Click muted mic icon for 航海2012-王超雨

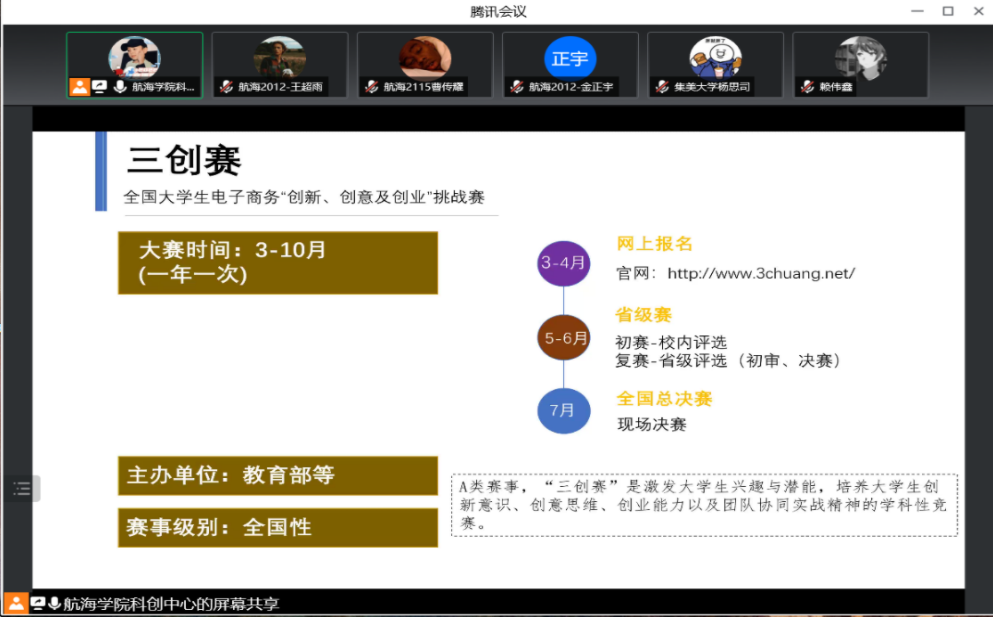pyautogui.click(x=227, y=87)
